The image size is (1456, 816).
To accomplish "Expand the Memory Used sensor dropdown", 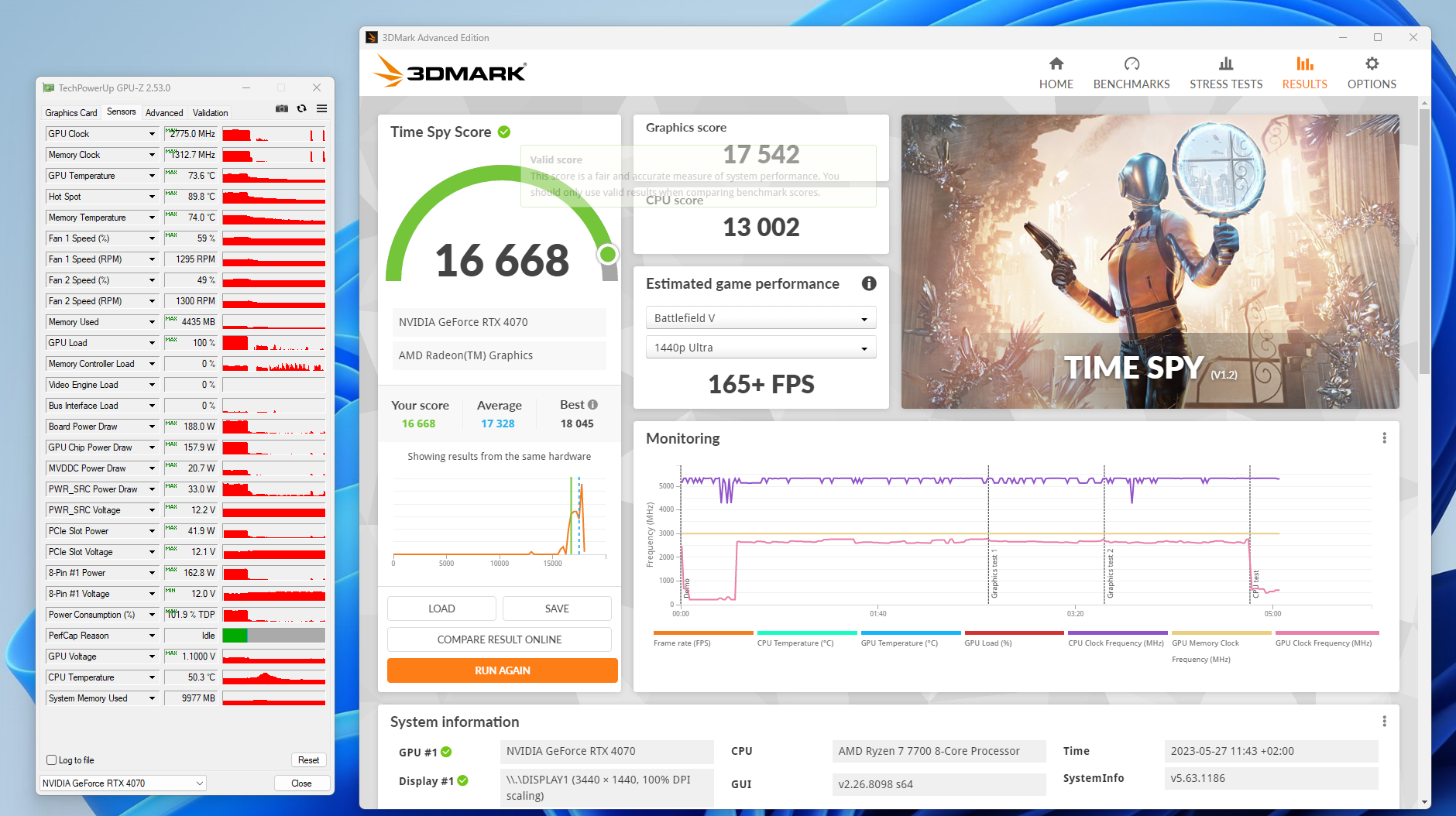I will (152, 322).
